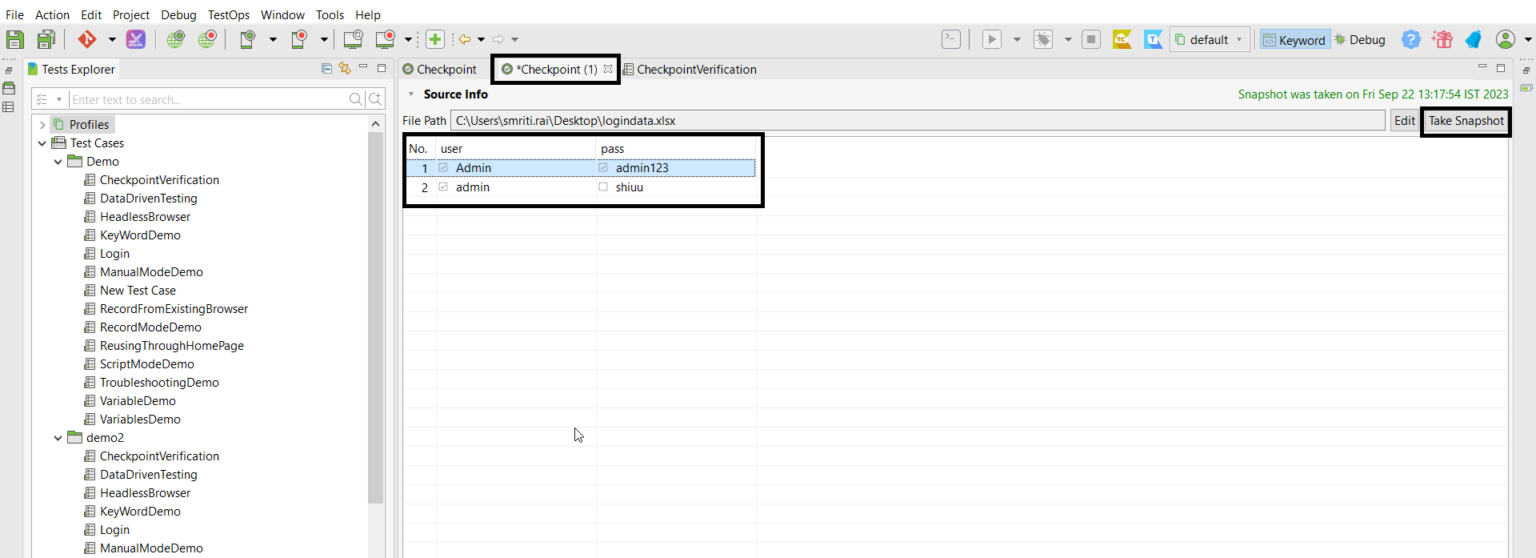Click the Stop execution icon
The width and height of the screenshot is (1536, 558).
pos(1092,40)
